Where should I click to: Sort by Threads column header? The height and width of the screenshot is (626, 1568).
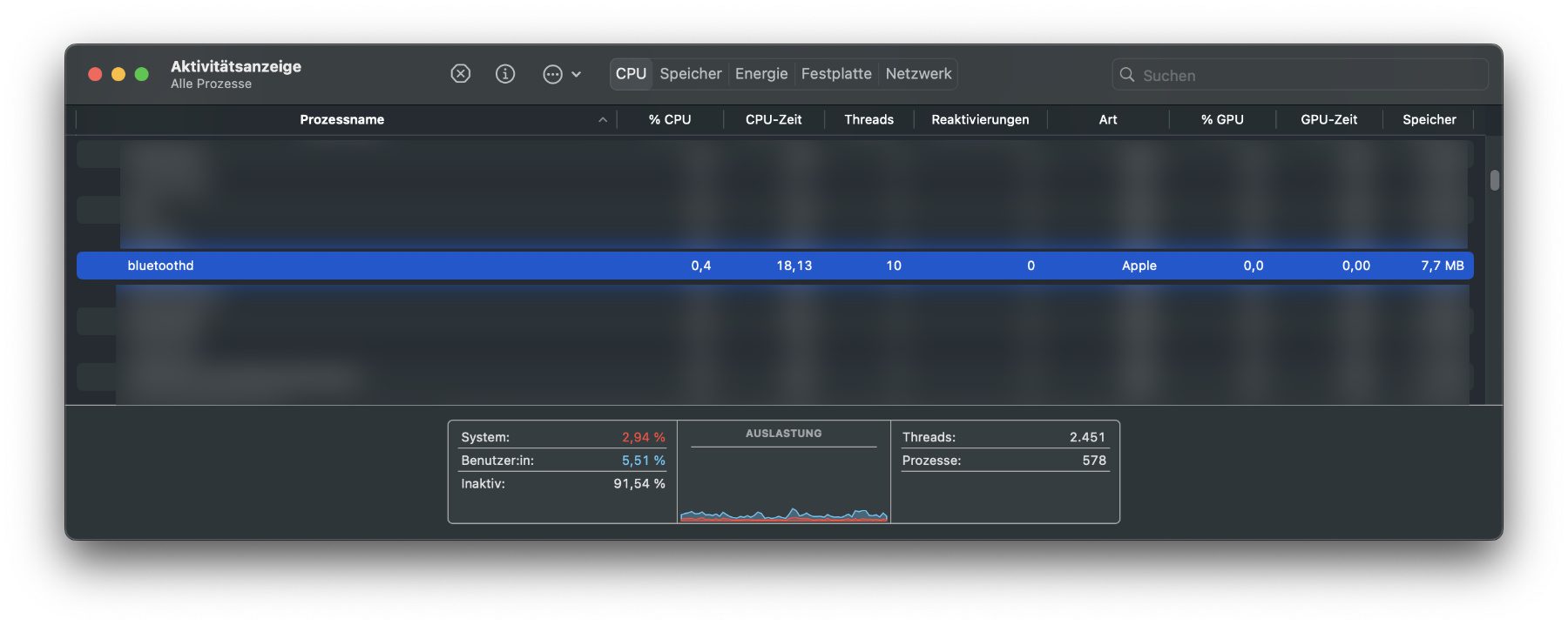(868, 120)
